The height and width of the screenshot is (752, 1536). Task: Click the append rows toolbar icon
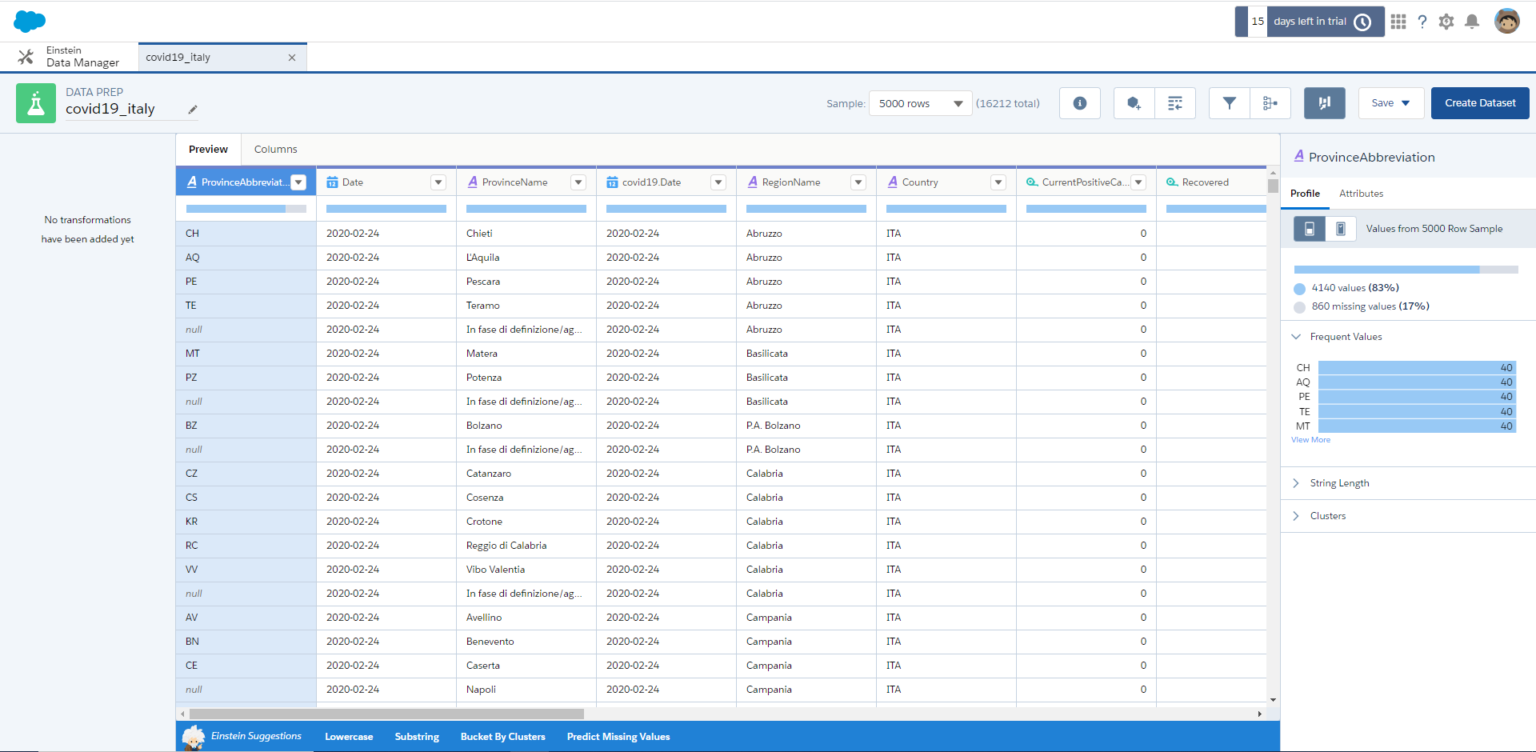1175,103
